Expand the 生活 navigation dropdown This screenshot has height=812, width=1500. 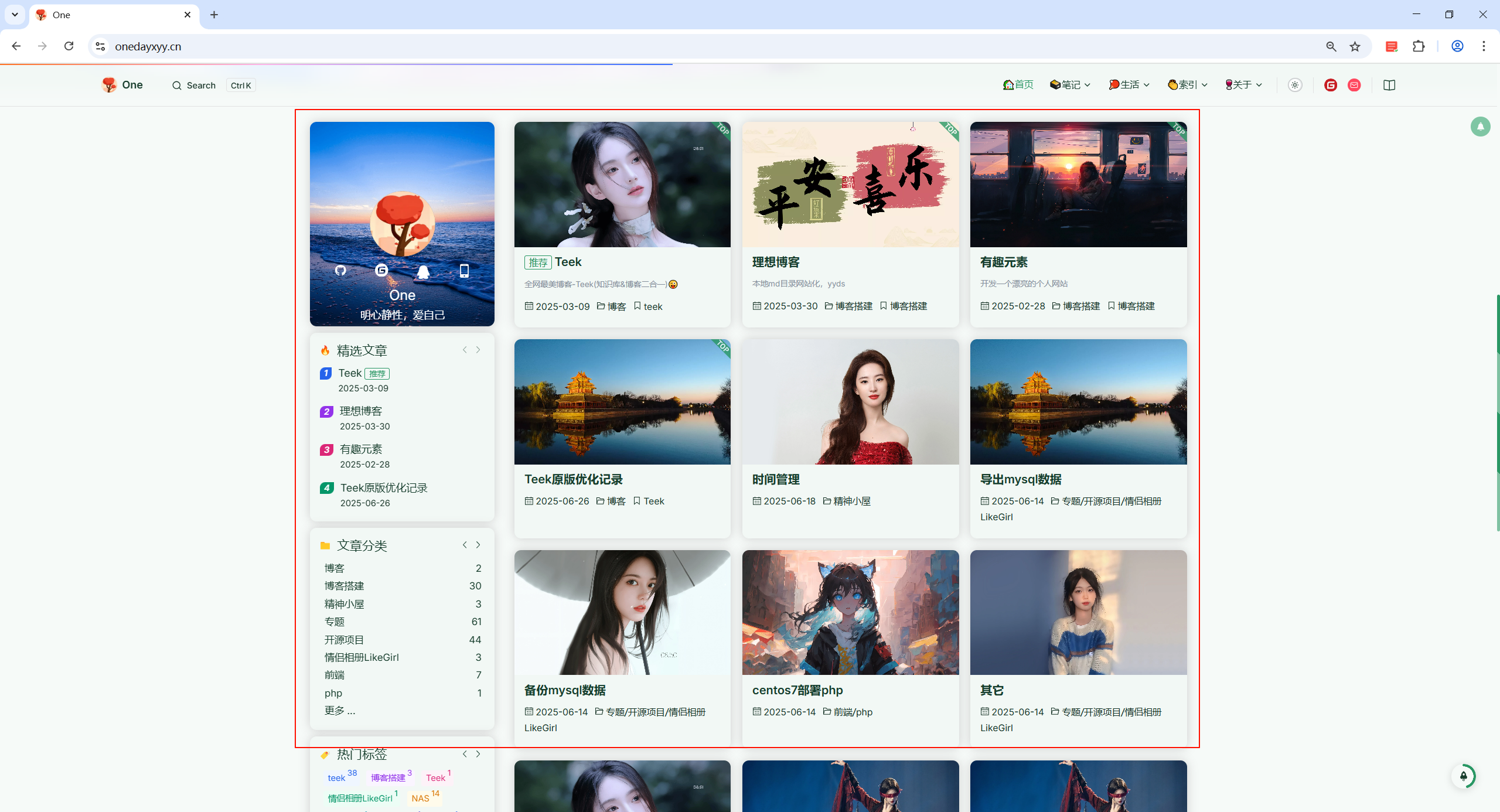pos(1129,85)
